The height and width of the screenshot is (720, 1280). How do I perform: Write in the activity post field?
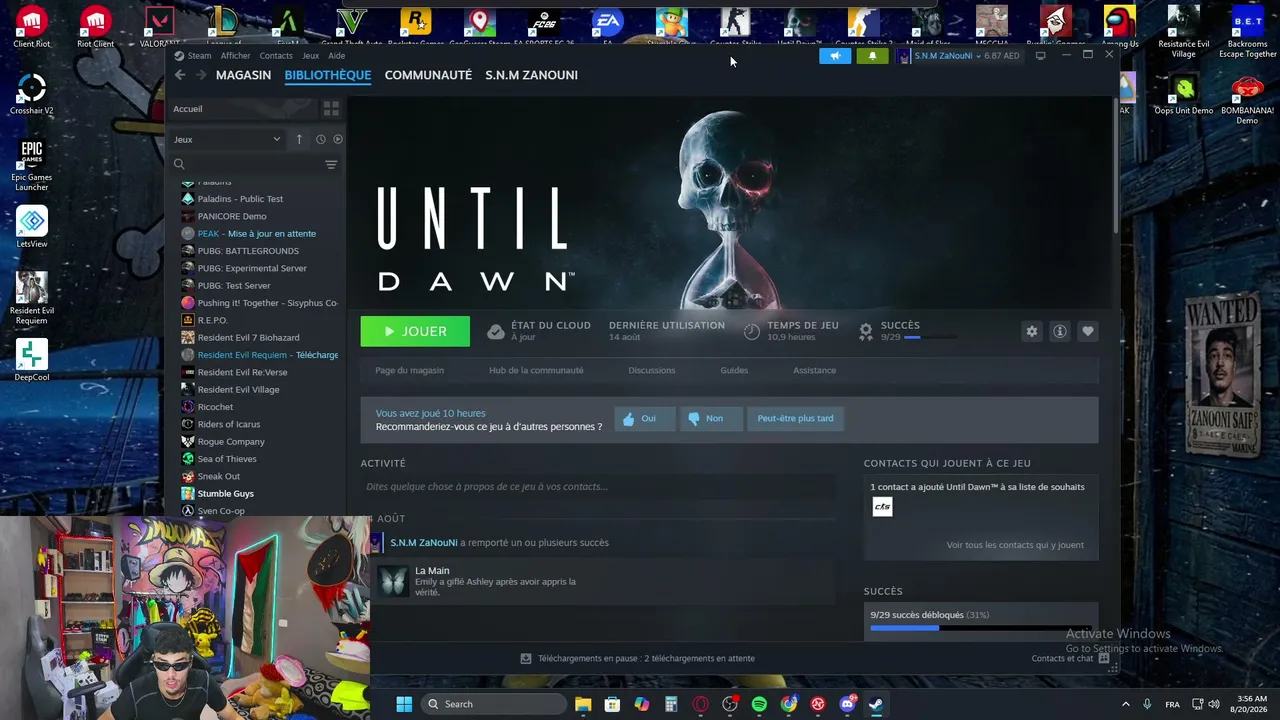point(598,487)
